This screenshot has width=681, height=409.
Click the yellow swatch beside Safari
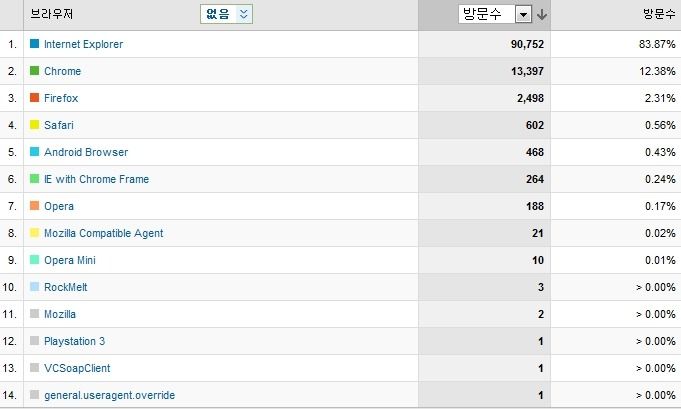tap(34, 125)
